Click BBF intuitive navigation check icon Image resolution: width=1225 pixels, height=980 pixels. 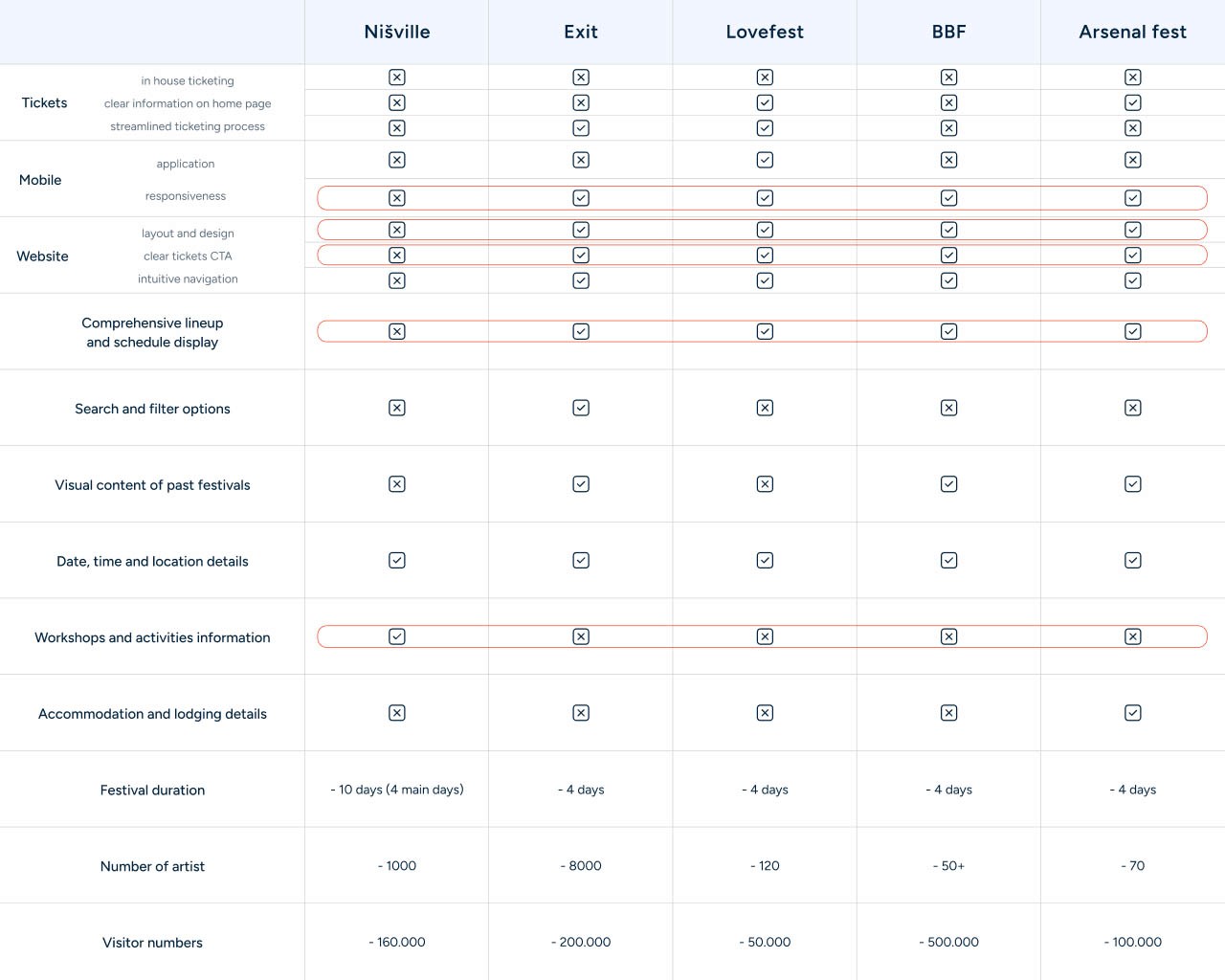pos(949,280)
